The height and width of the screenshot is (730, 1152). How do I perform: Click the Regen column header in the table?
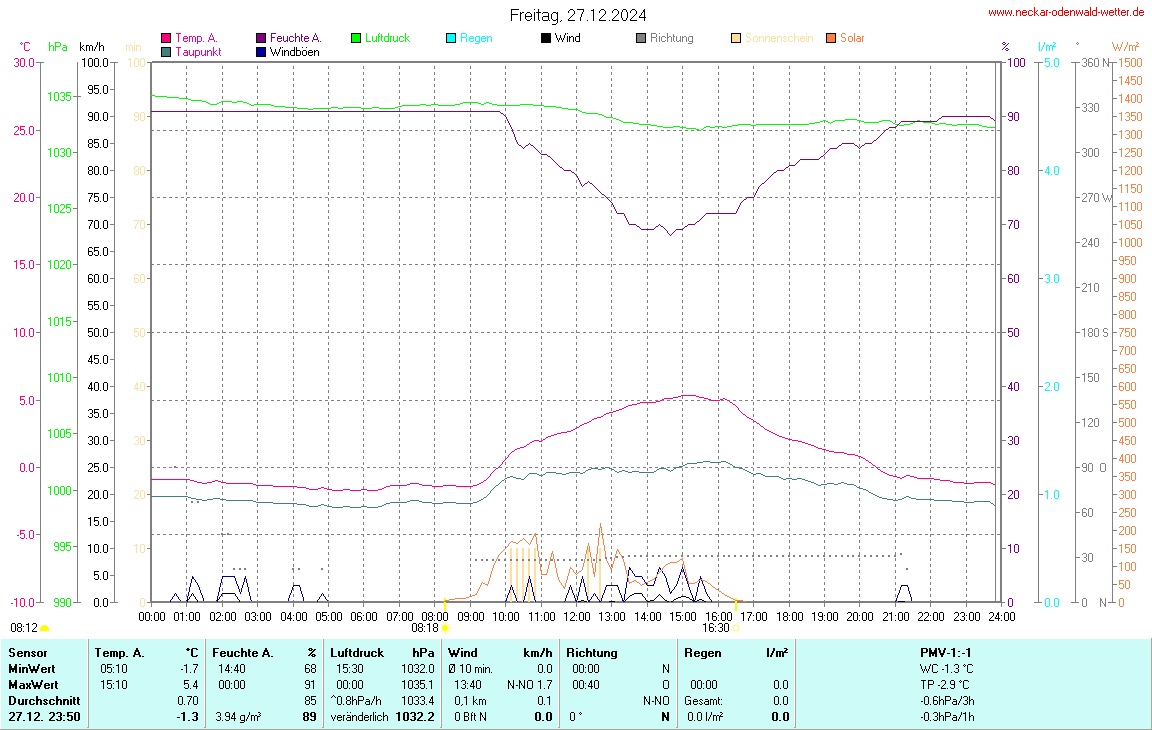click(x=703, y=652)
